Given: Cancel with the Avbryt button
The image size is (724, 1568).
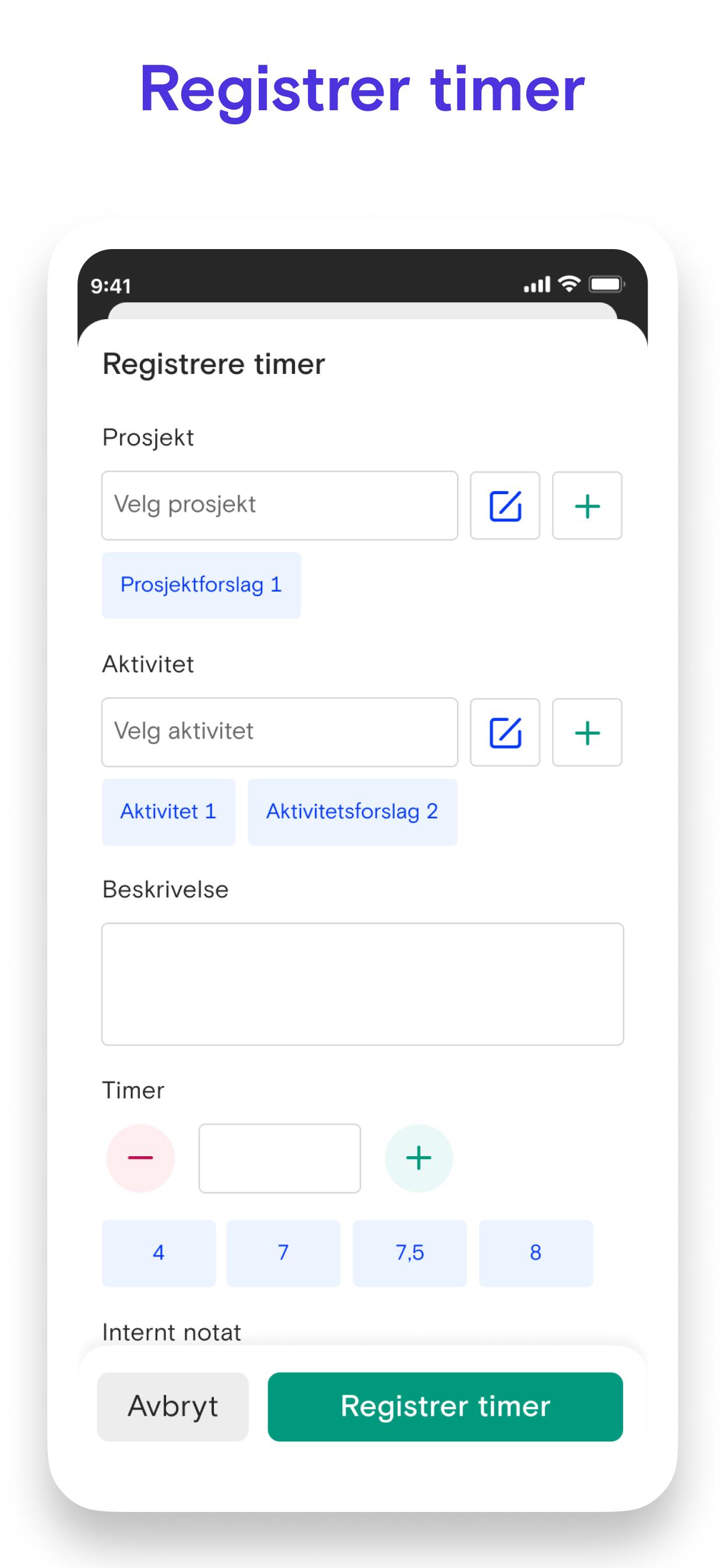Looking at the screenshot, I should point(173,1406).
